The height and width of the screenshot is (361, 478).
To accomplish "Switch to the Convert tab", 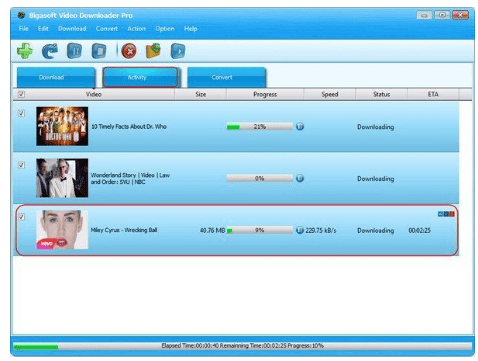I will click(227, 77).
